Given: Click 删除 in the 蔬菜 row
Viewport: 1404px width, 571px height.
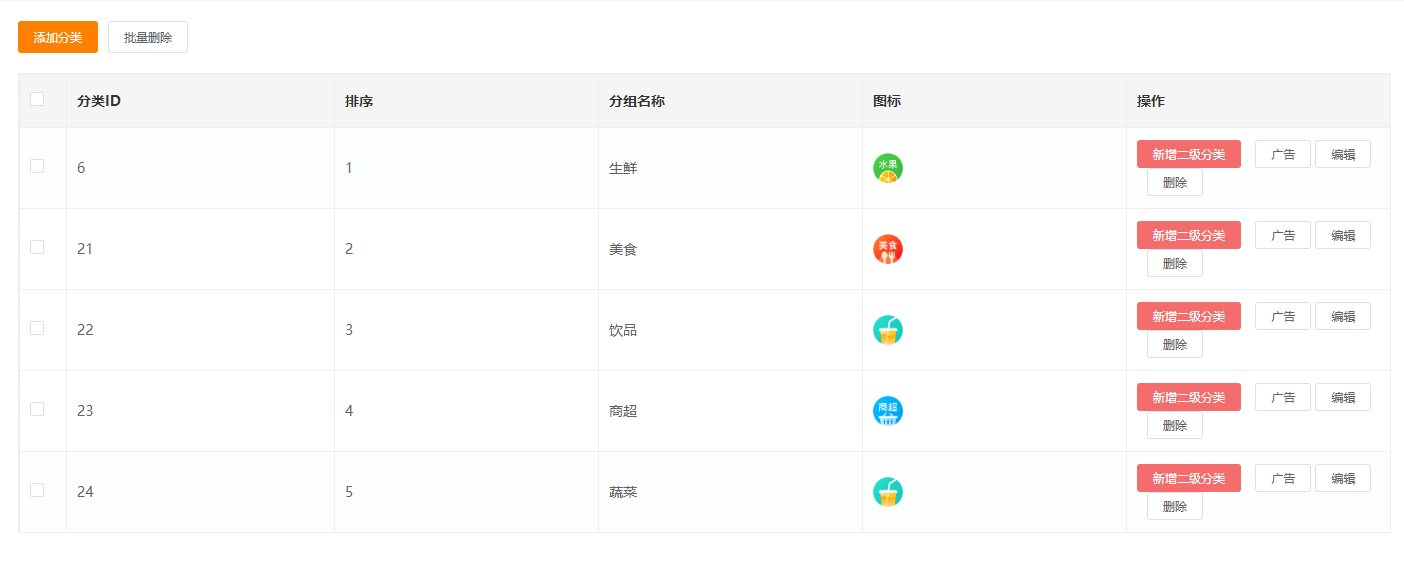Looking at the screenshot, I should click(x=1175, y=507).
